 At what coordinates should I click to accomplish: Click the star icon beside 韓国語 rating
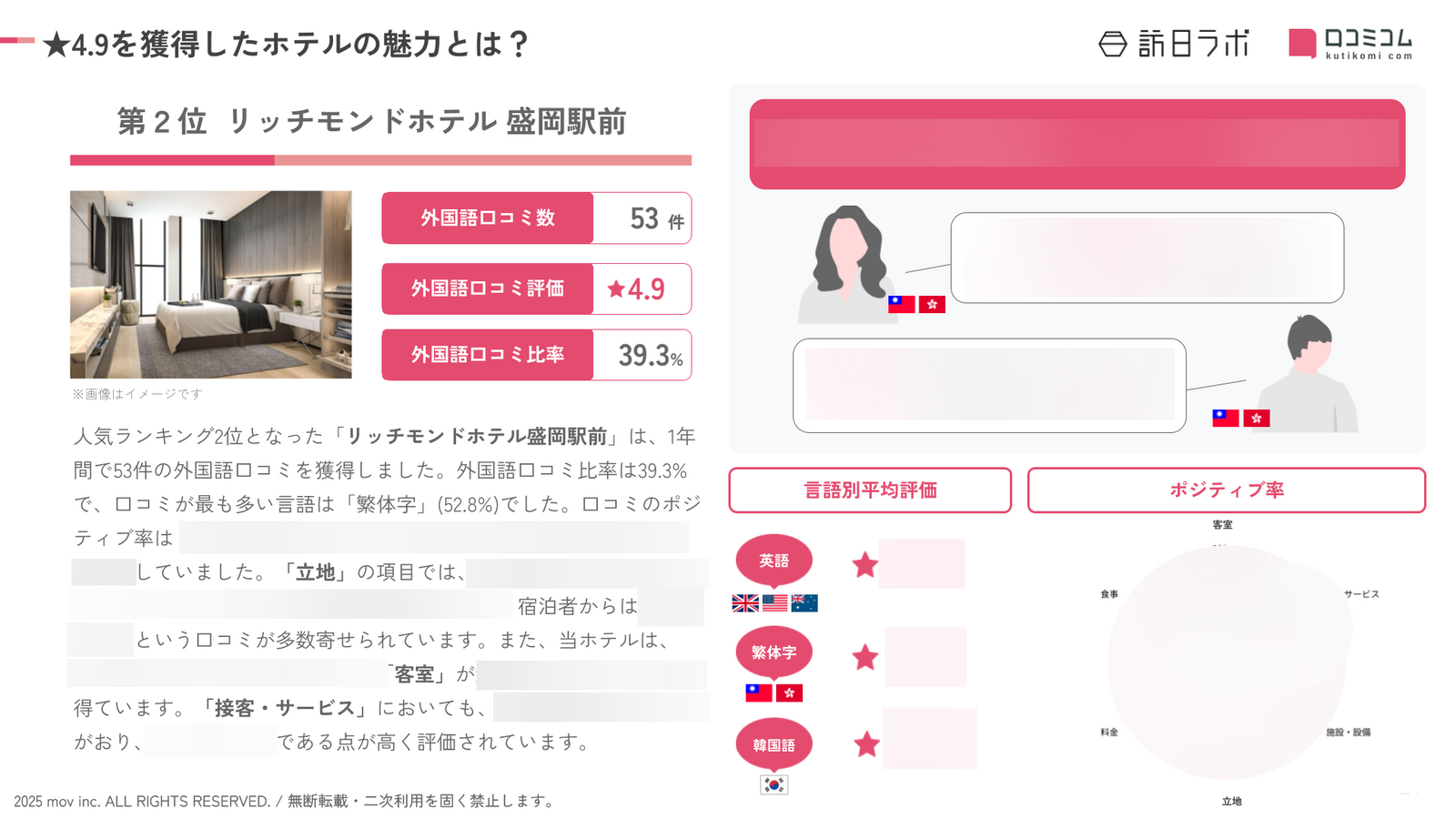pos(867,744)
